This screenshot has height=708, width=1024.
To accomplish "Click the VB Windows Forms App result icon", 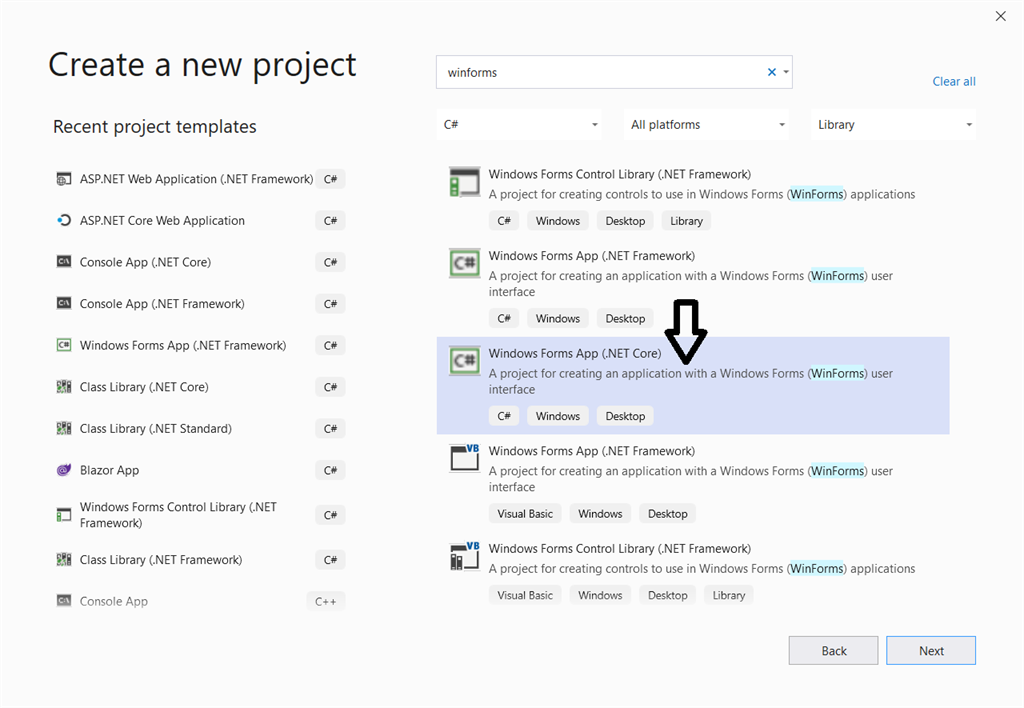I will pyautogui.click(x=465, y=458).
